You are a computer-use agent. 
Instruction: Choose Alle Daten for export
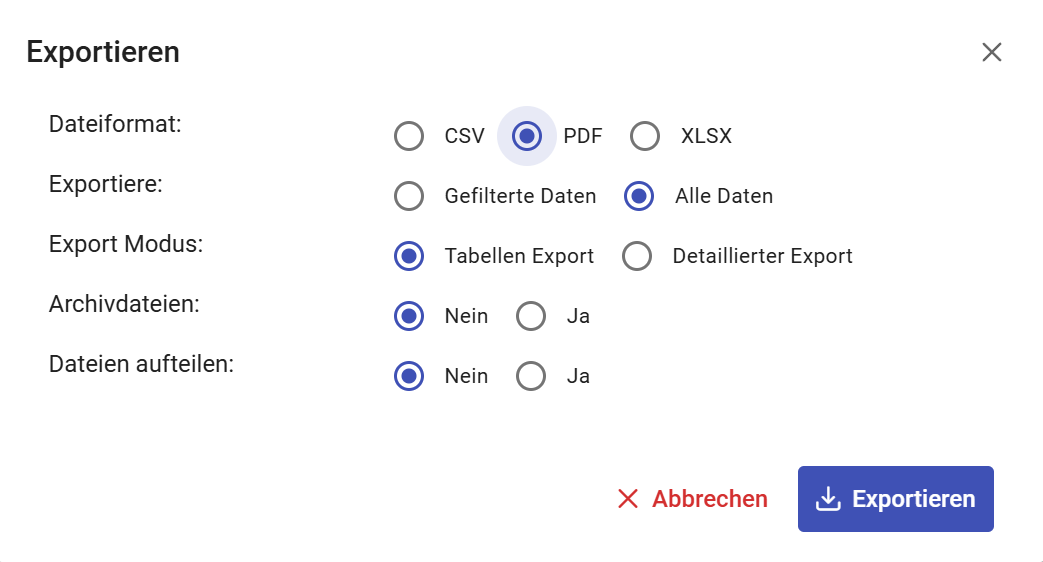tap(639, 196)
